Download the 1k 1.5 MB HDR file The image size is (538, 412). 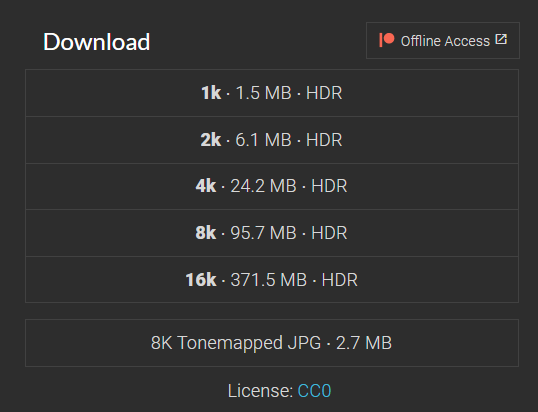pos(272,93)
